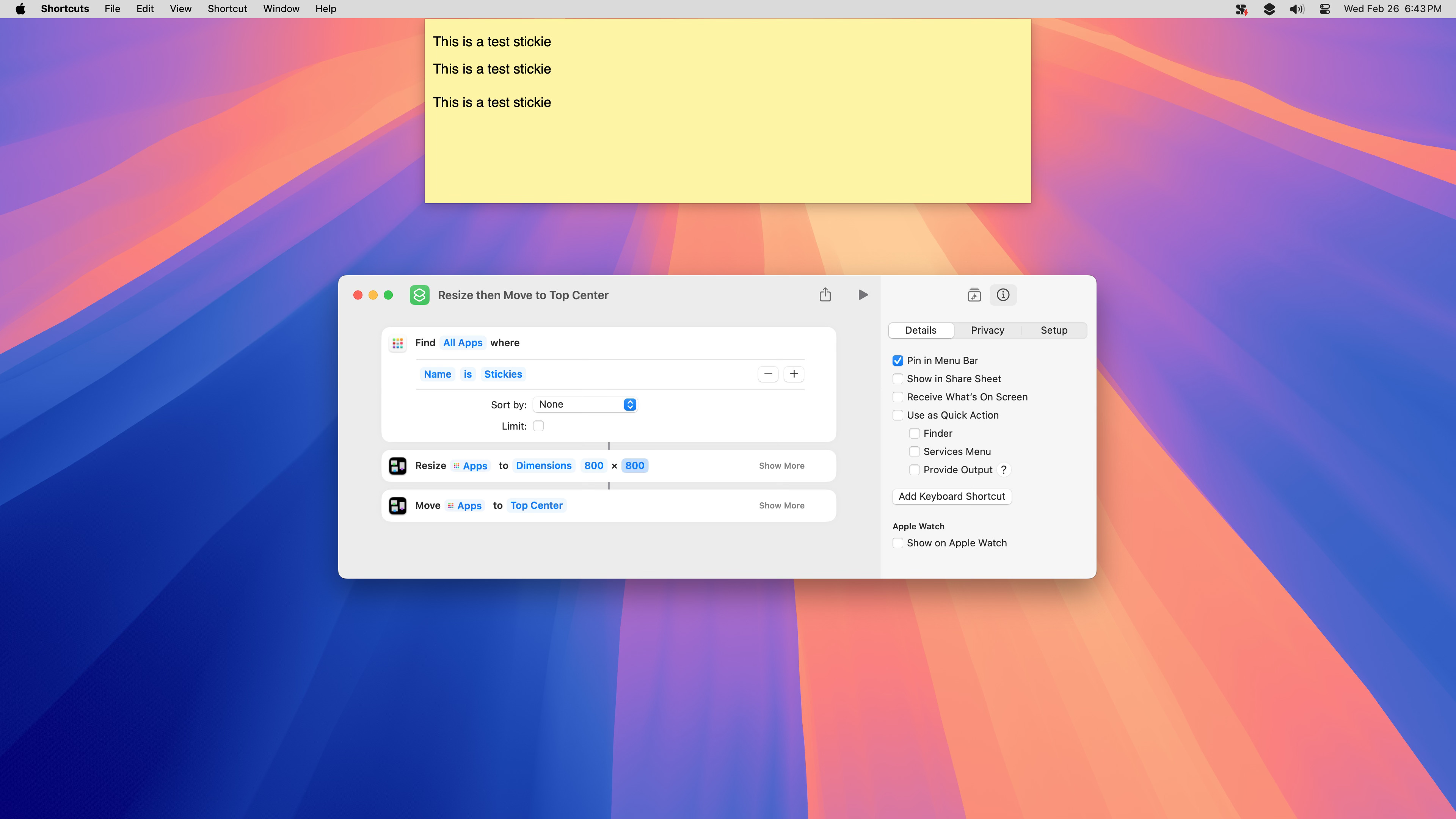Click the Control Center icon in the menu bar
1456x819 pixels.
pyautogui.click(x=1324, y=8)
